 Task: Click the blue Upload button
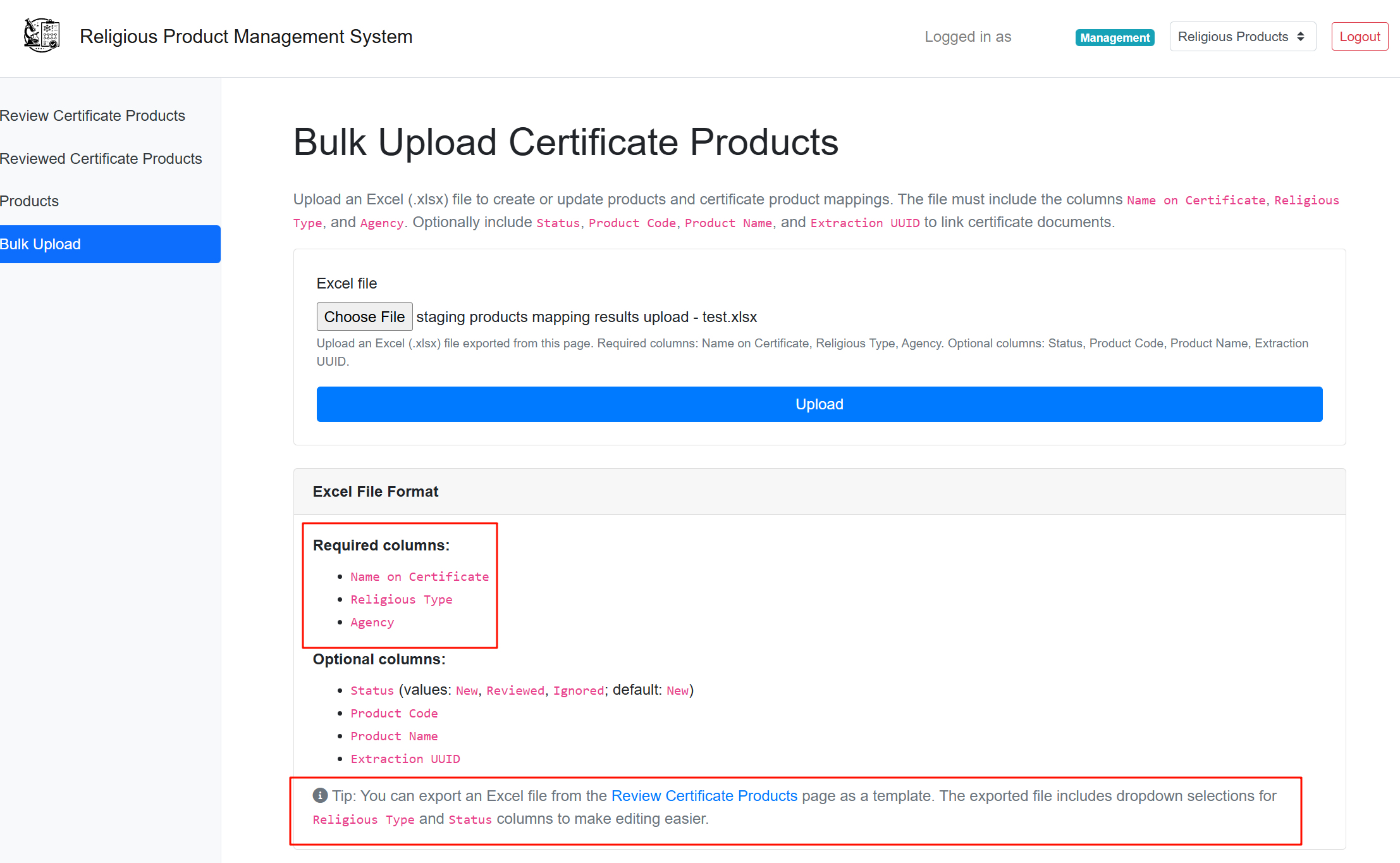click(819, 404)
